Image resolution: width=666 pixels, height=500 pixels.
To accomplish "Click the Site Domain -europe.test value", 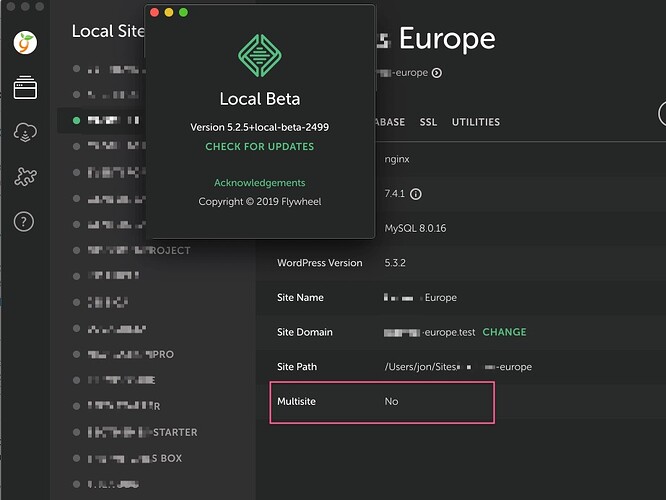I will (x=429, y=332).
